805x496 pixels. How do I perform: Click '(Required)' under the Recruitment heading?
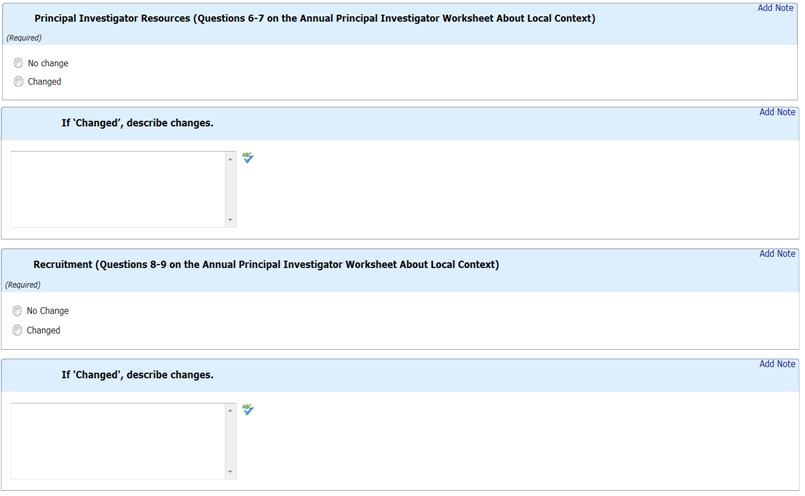point(23,285)
